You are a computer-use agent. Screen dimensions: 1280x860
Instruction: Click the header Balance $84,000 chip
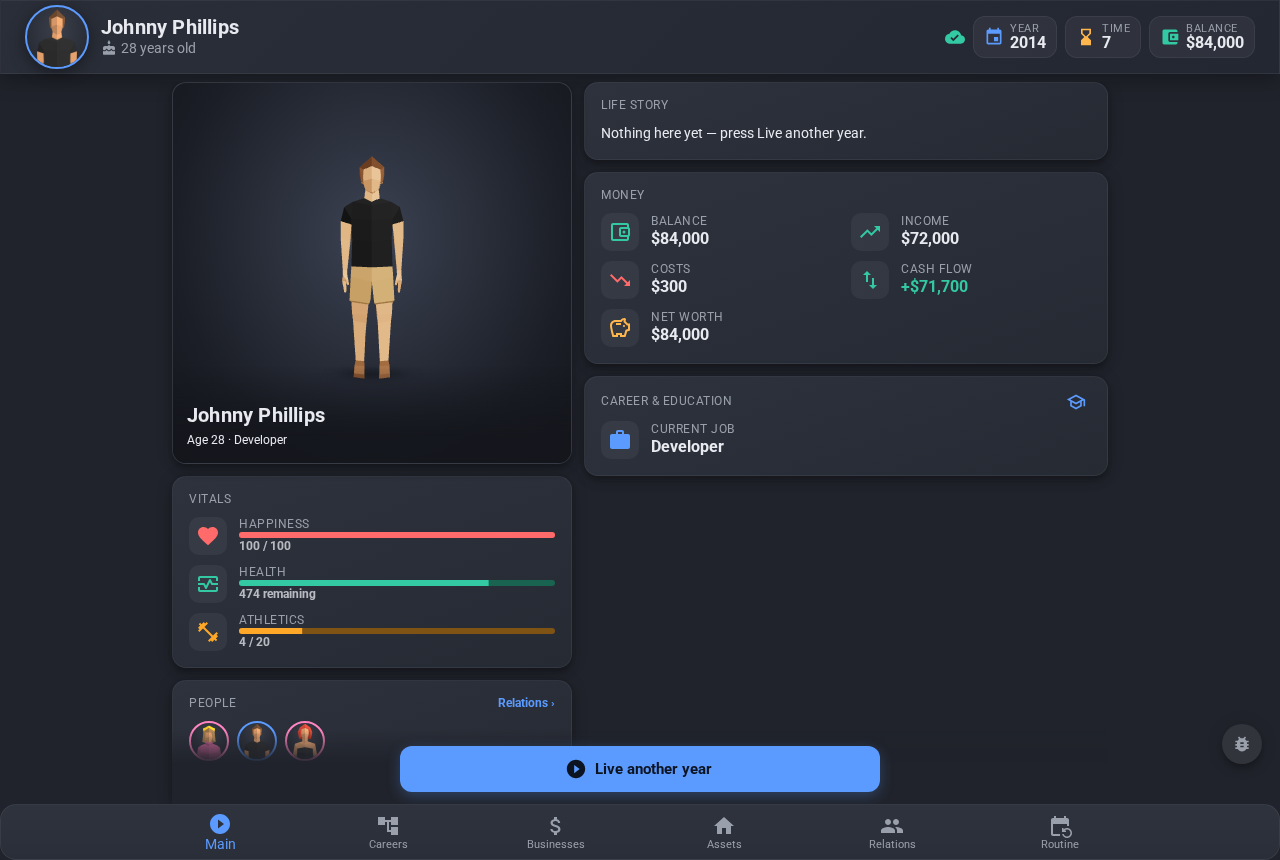pyautogui.click(x=1202, y=37)
